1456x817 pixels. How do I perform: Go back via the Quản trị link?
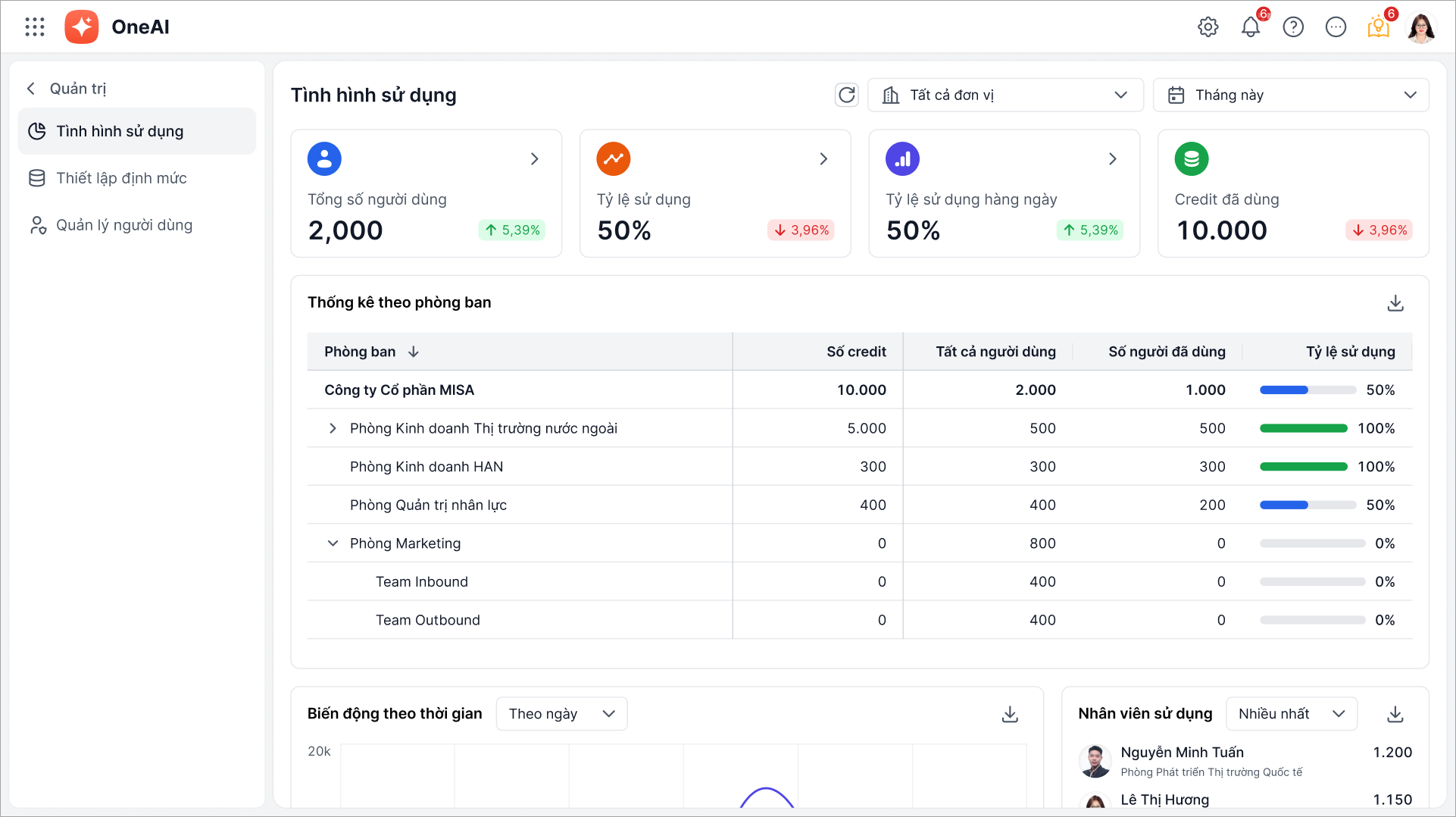(67, 89)
